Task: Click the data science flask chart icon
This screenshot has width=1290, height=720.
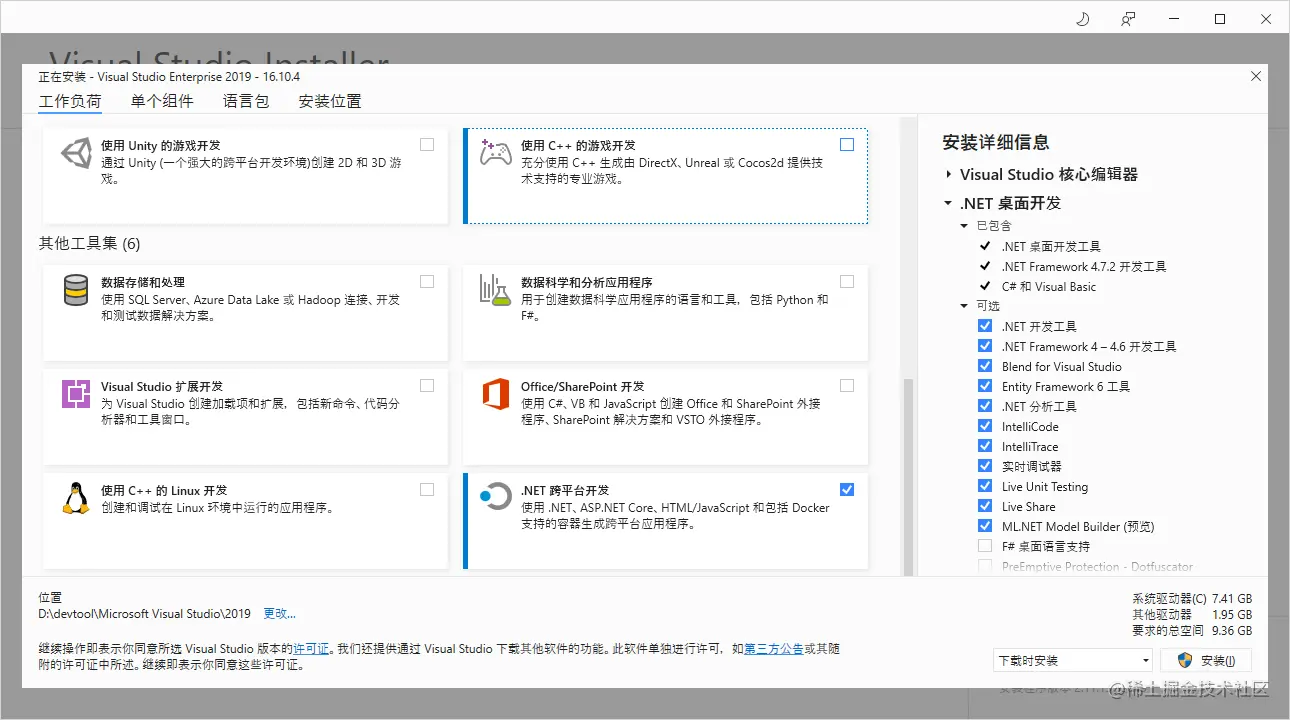Action: 496,290
